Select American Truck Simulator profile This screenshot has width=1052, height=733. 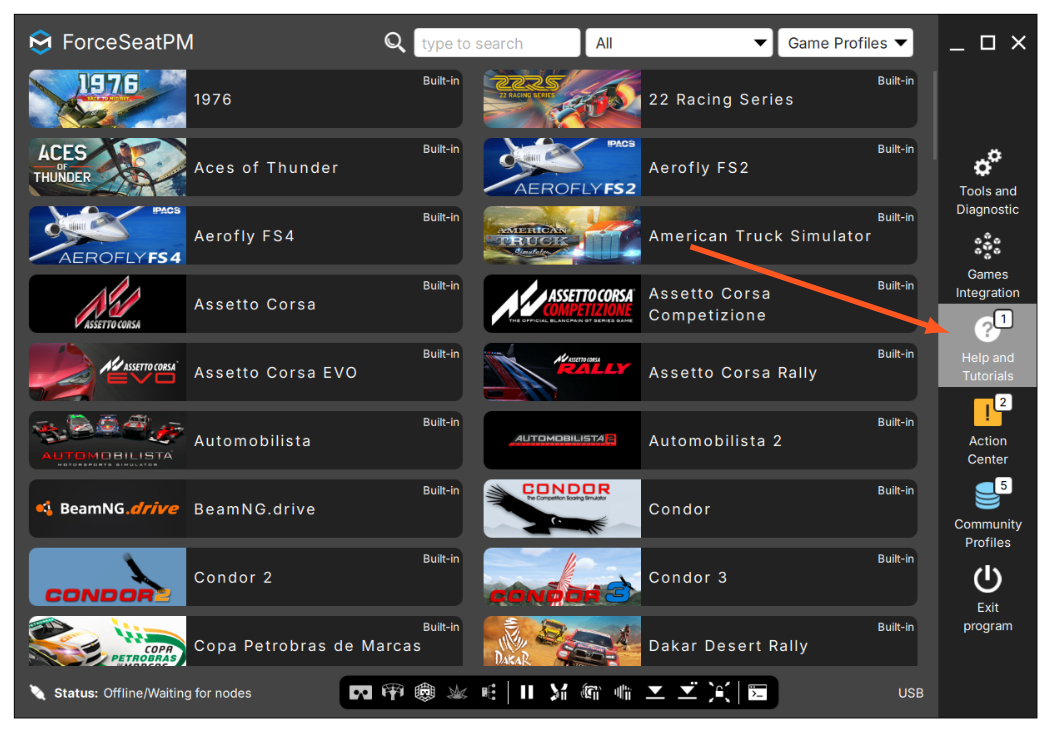tap(700, 235)
